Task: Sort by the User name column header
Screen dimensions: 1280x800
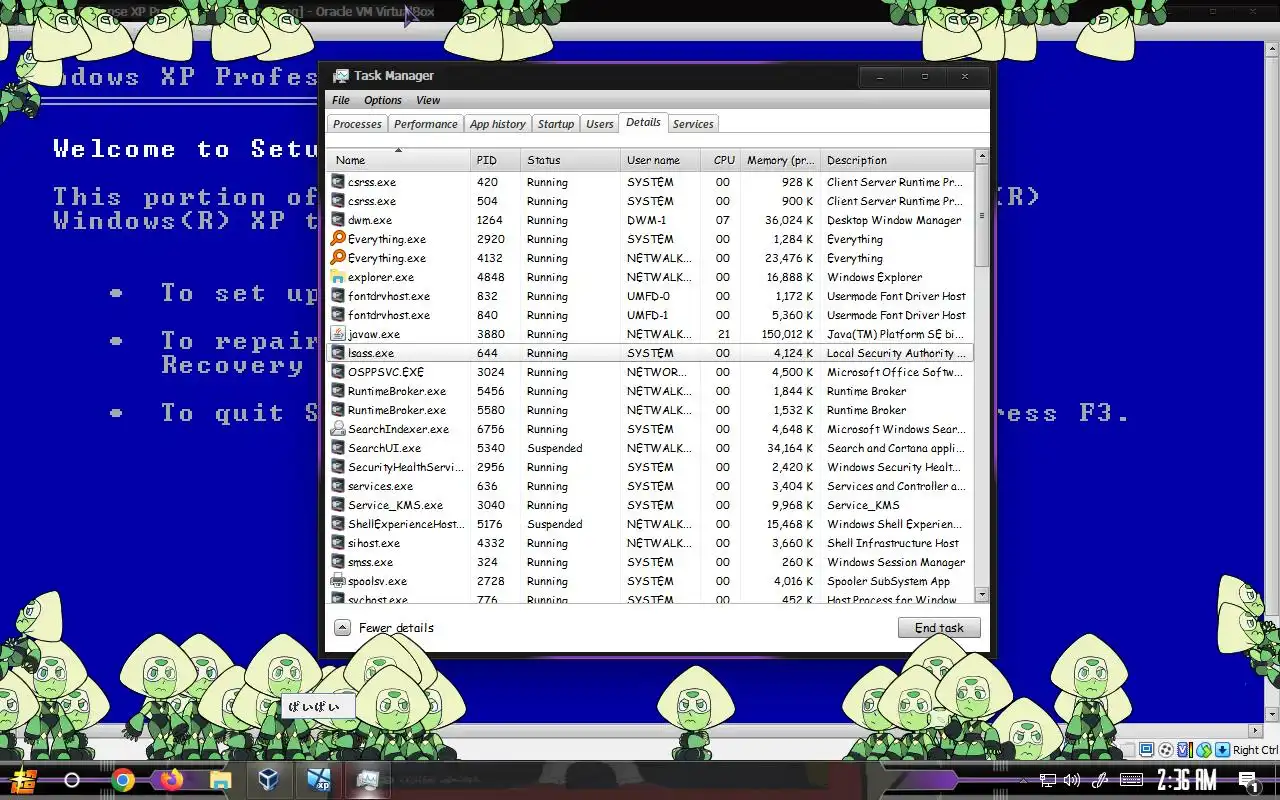Action: click(x=660, y=160)
